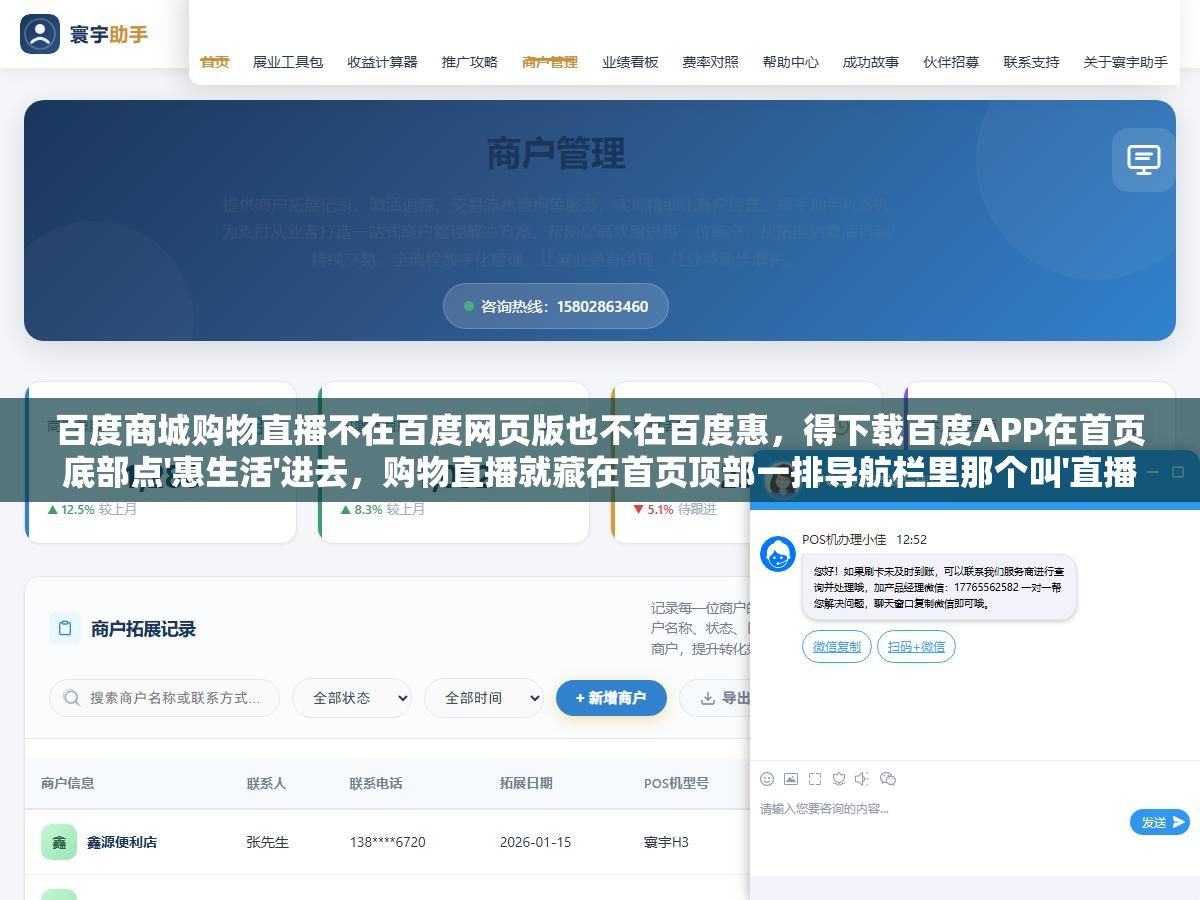
Task: Toggle the sound speaker icon in chat
Action: point(863,779)
